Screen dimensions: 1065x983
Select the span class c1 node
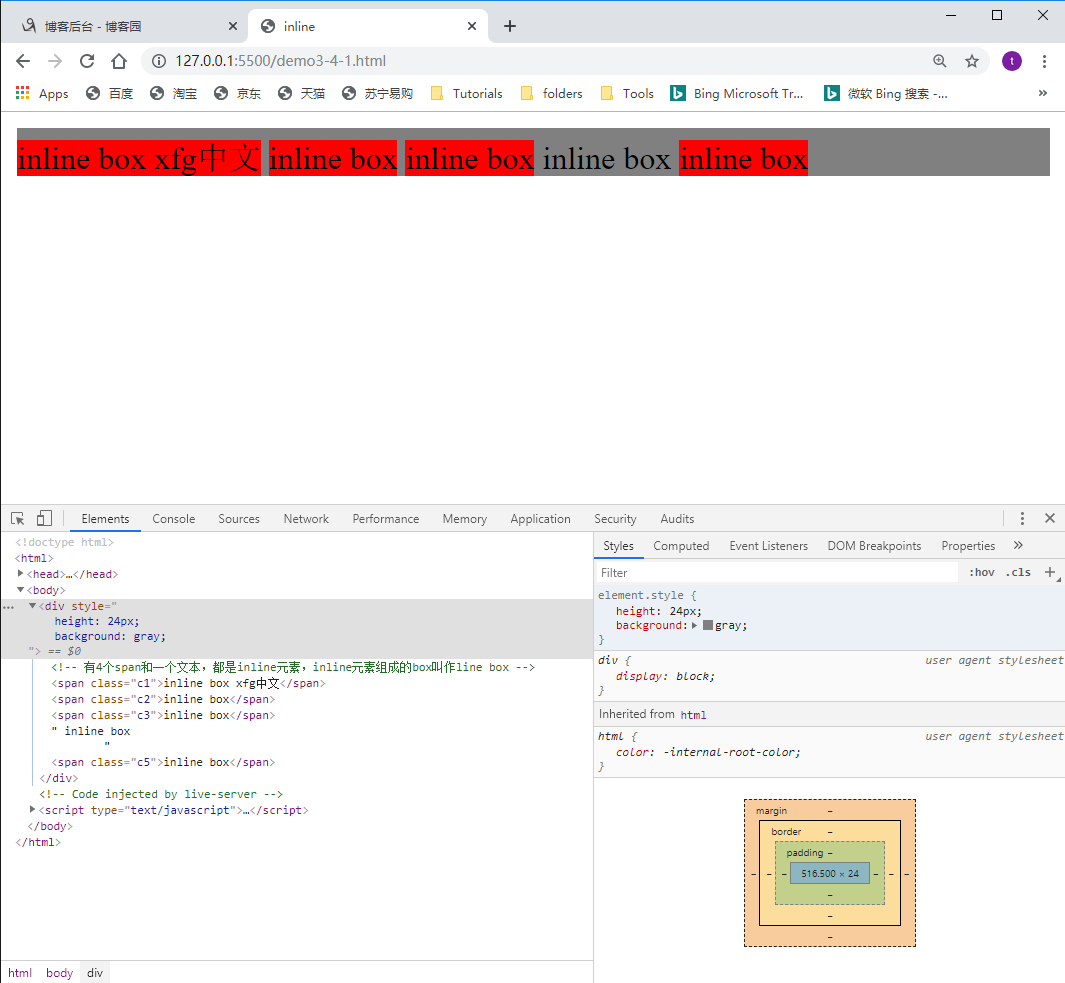click(x=188, y=683)
